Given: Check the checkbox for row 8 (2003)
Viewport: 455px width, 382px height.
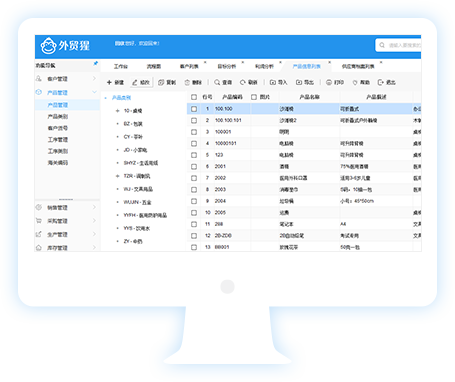Looking at the screenshot, I should click(x=194, y=189).
